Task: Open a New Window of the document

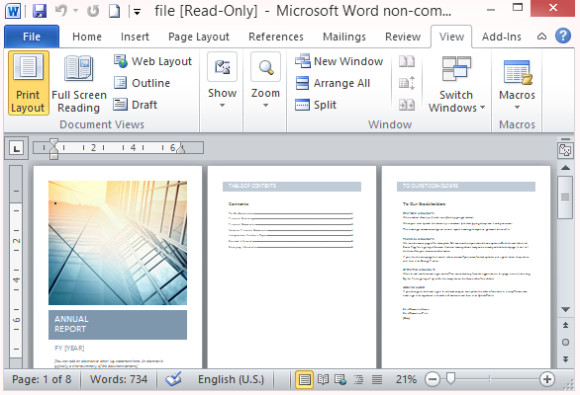Action: 339,61
